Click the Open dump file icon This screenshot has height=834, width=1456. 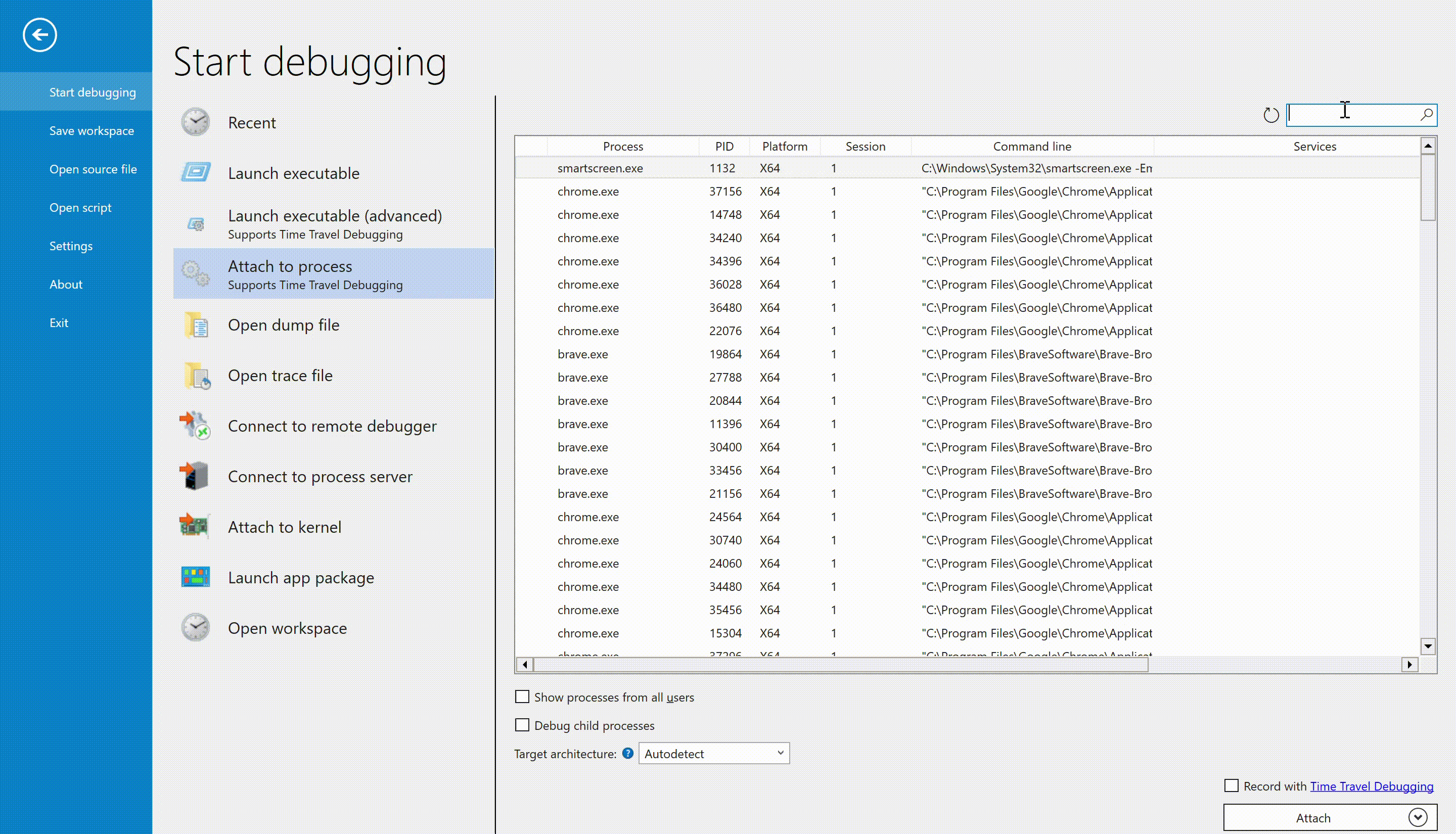click(x=197, y=326)
